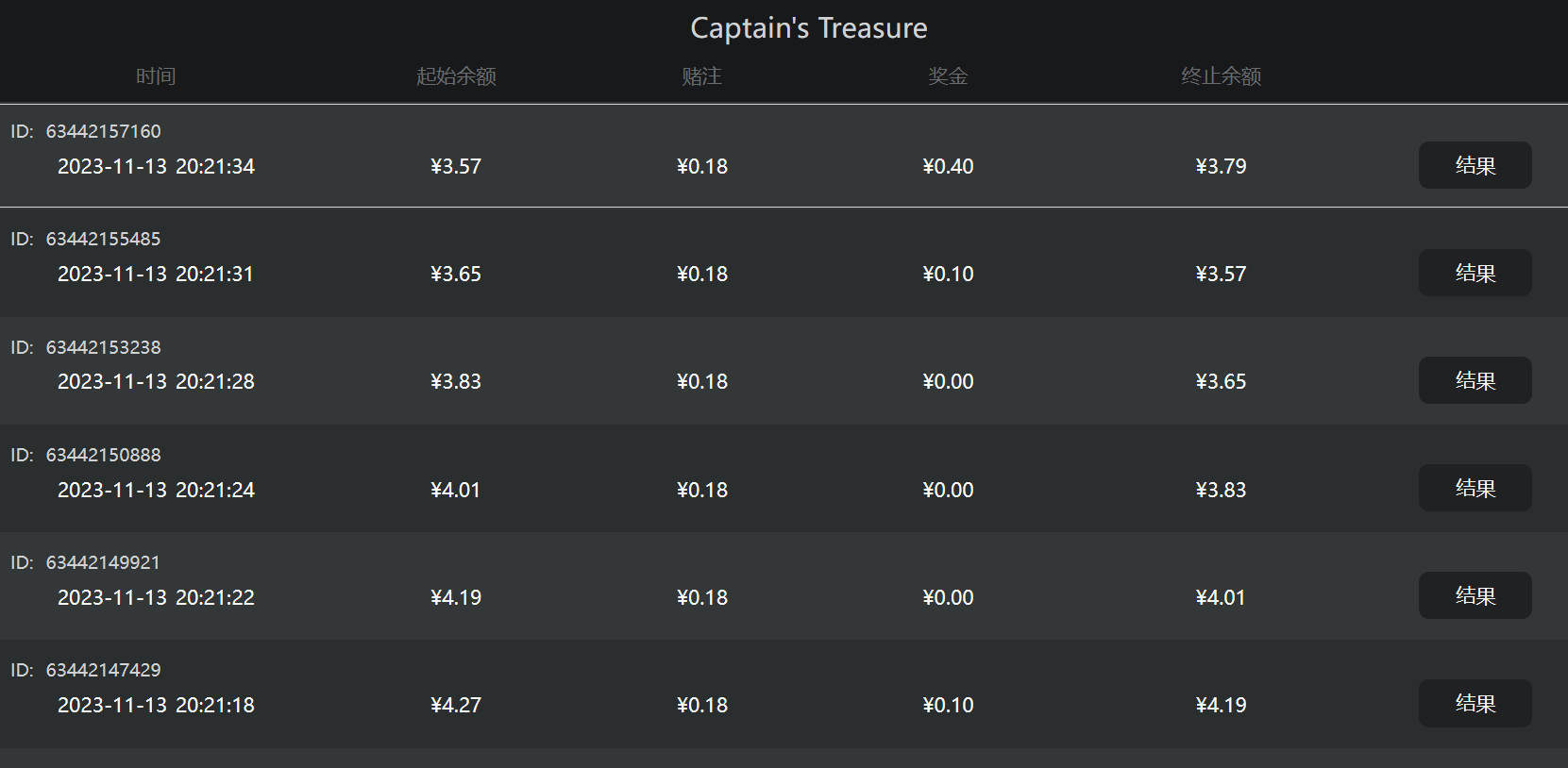View 结果 for the 20:21:28 record
1568x768 pixels.
pyautogui.click(x=1475, y=380)
